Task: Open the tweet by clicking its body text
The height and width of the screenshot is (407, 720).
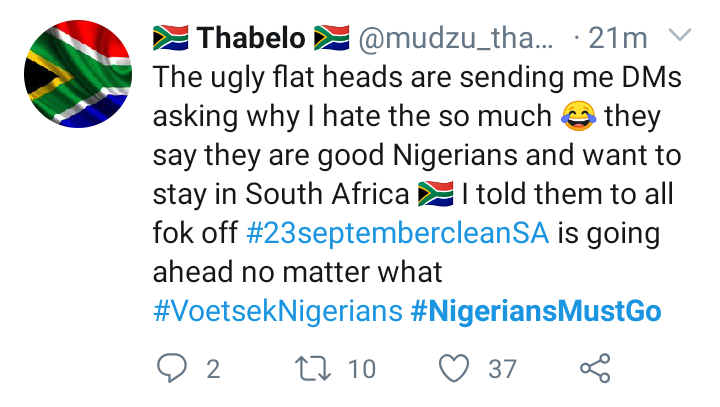Action: (x=400, y=155)
